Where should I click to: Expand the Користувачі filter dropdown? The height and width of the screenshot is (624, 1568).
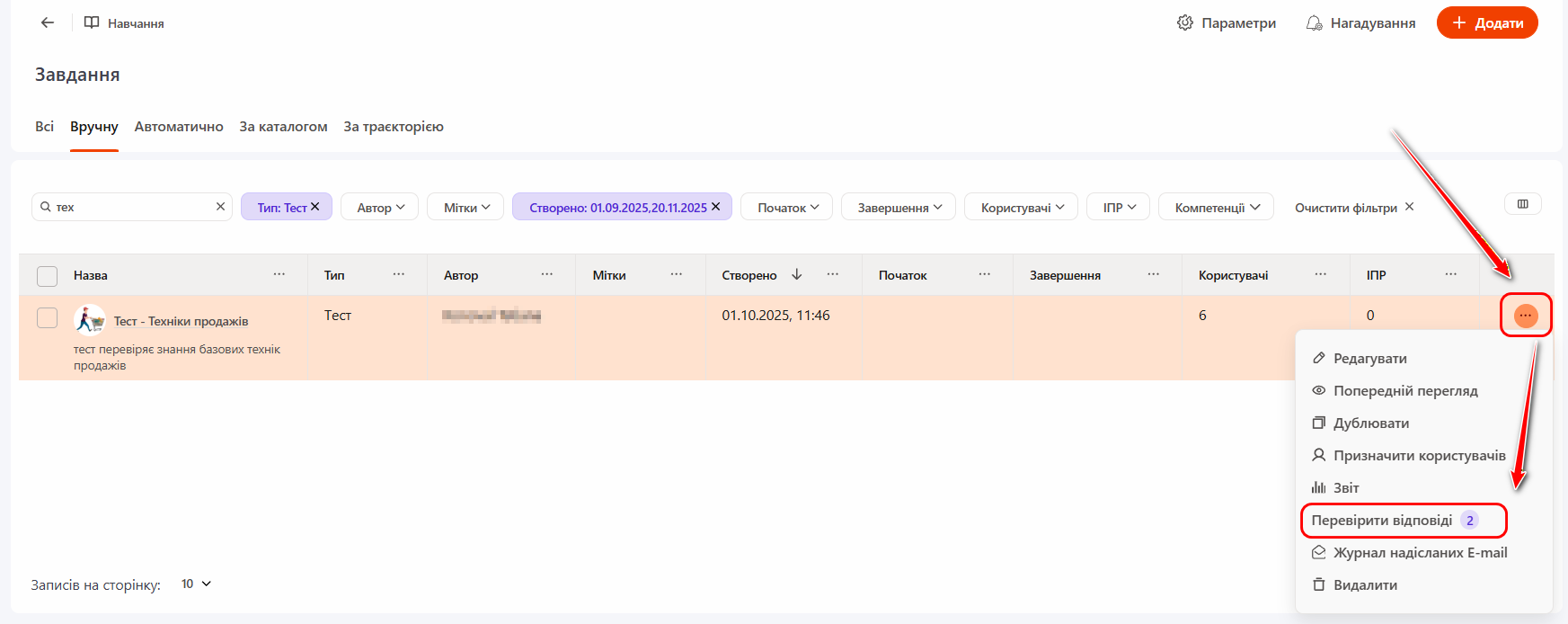pos(1022,208)
